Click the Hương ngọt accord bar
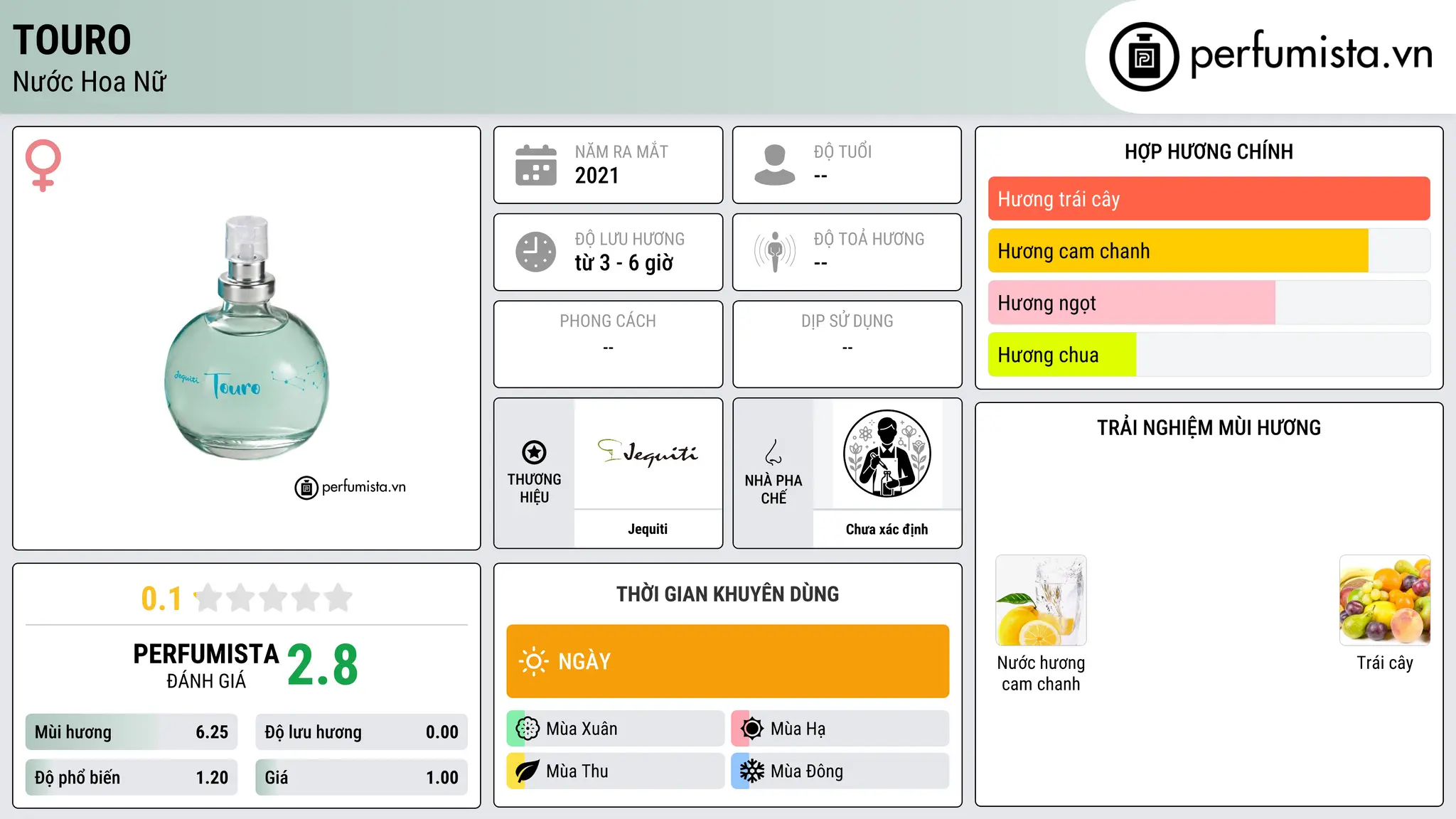The height and width of the screenshot is (819, 1456). (1209, 303)
